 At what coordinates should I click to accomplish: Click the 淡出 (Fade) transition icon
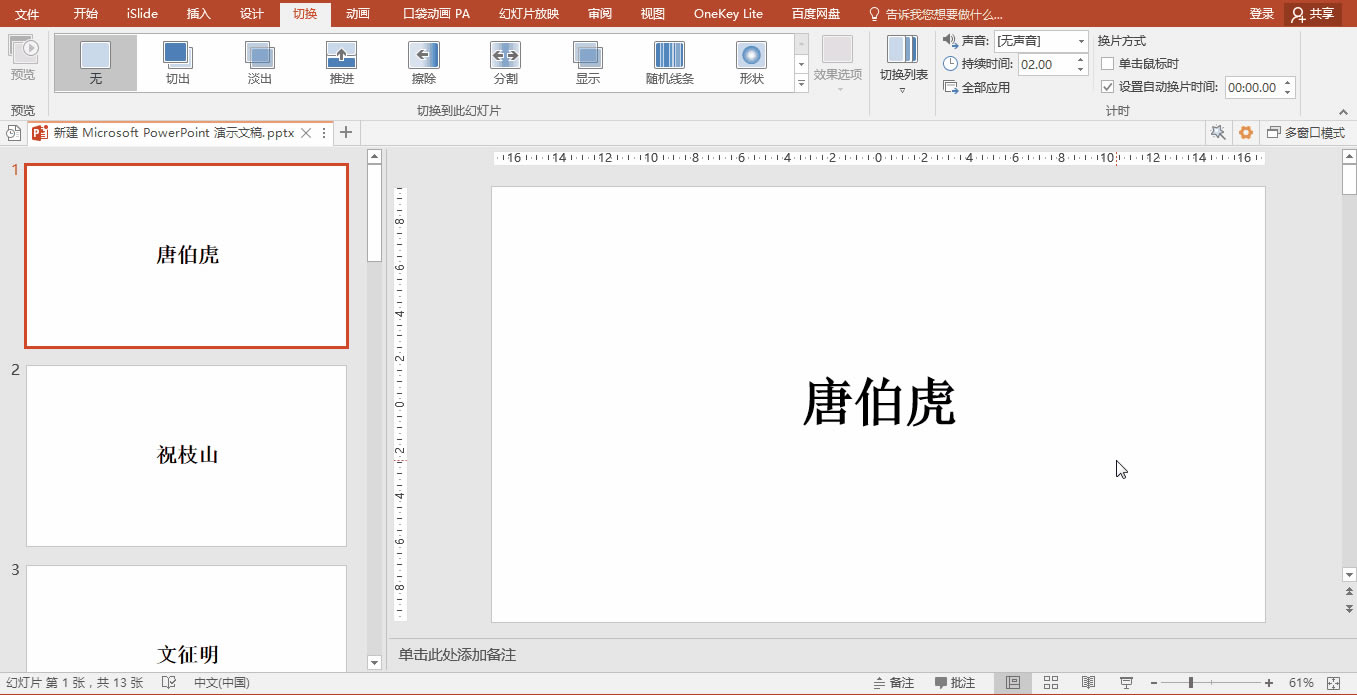(x=259, y=62)
